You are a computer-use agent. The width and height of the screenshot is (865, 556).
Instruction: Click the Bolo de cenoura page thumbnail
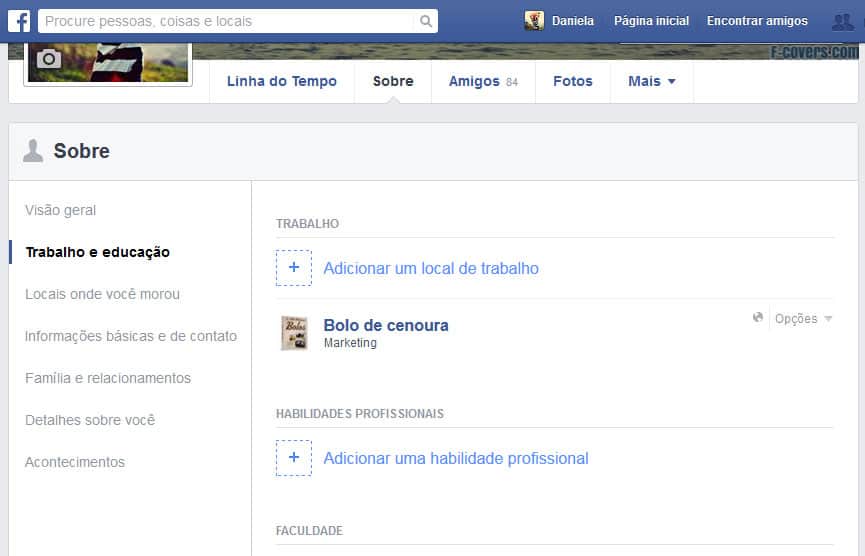click(x=294, y=333)
